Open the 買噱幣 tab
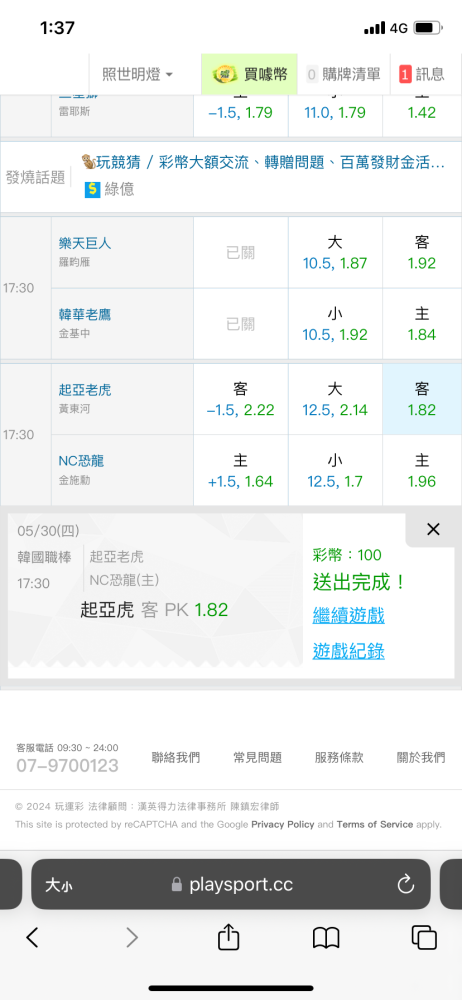Image resolution: width=462 pixels, height=1000 pixels. (250, 75)
